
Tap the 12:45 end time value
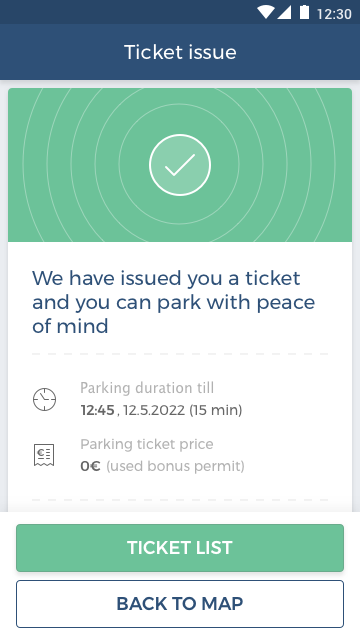(98, 410)
